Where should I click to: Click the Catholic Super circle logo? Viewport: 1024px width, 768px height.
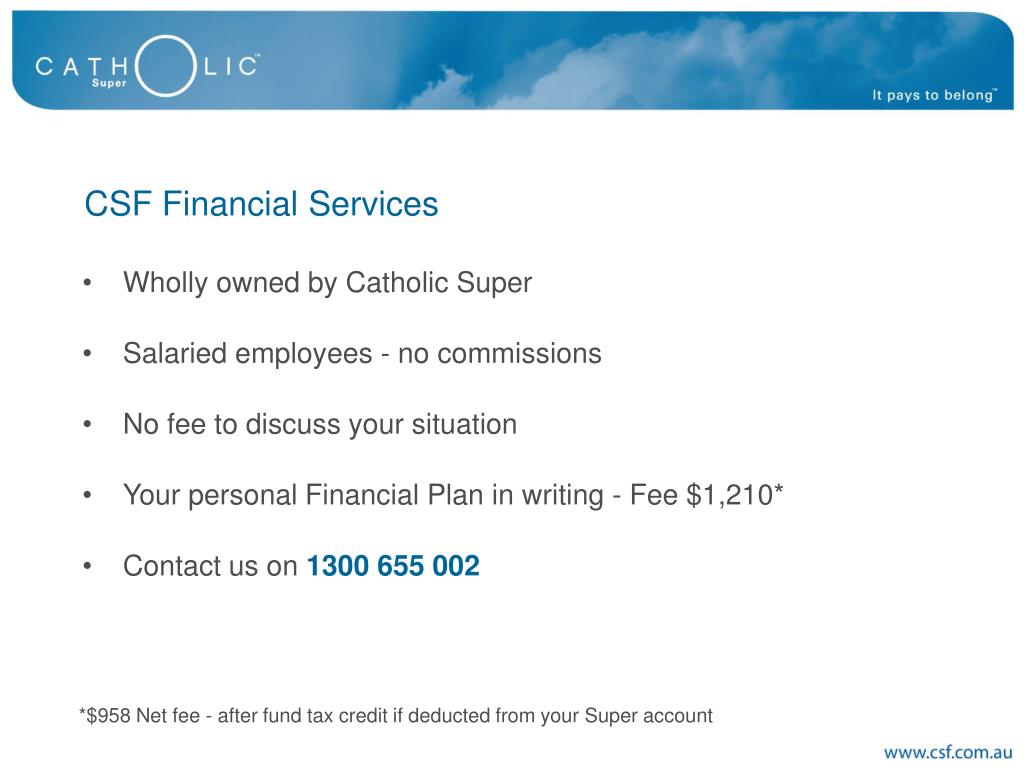[x=166, y=66]
